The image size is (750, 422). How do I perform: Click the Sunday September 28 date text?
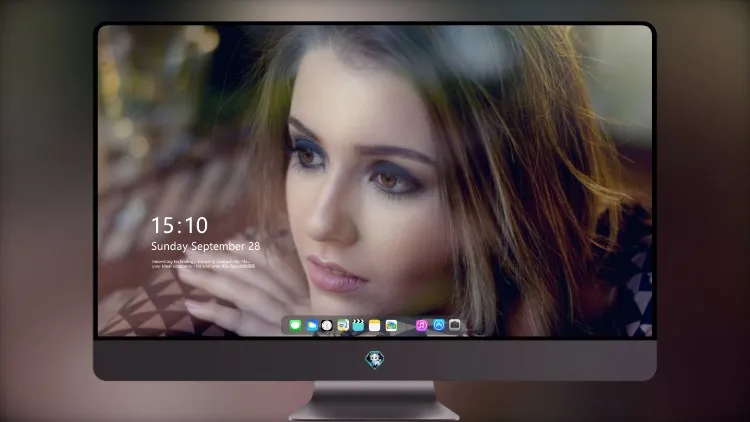click(206, 246)
